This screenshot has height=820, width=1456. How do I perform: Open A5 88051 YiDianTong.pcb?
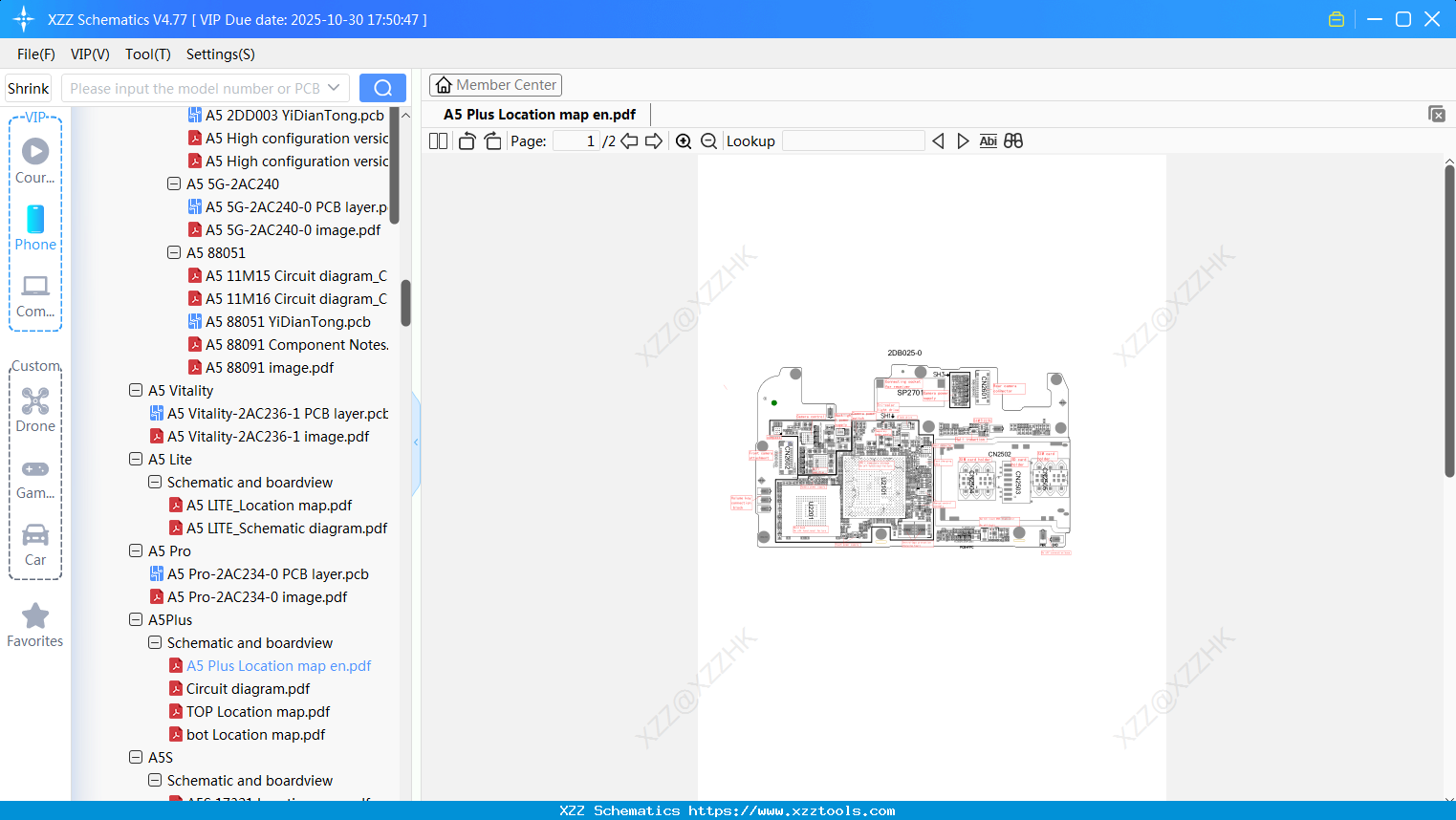(280, 321)
